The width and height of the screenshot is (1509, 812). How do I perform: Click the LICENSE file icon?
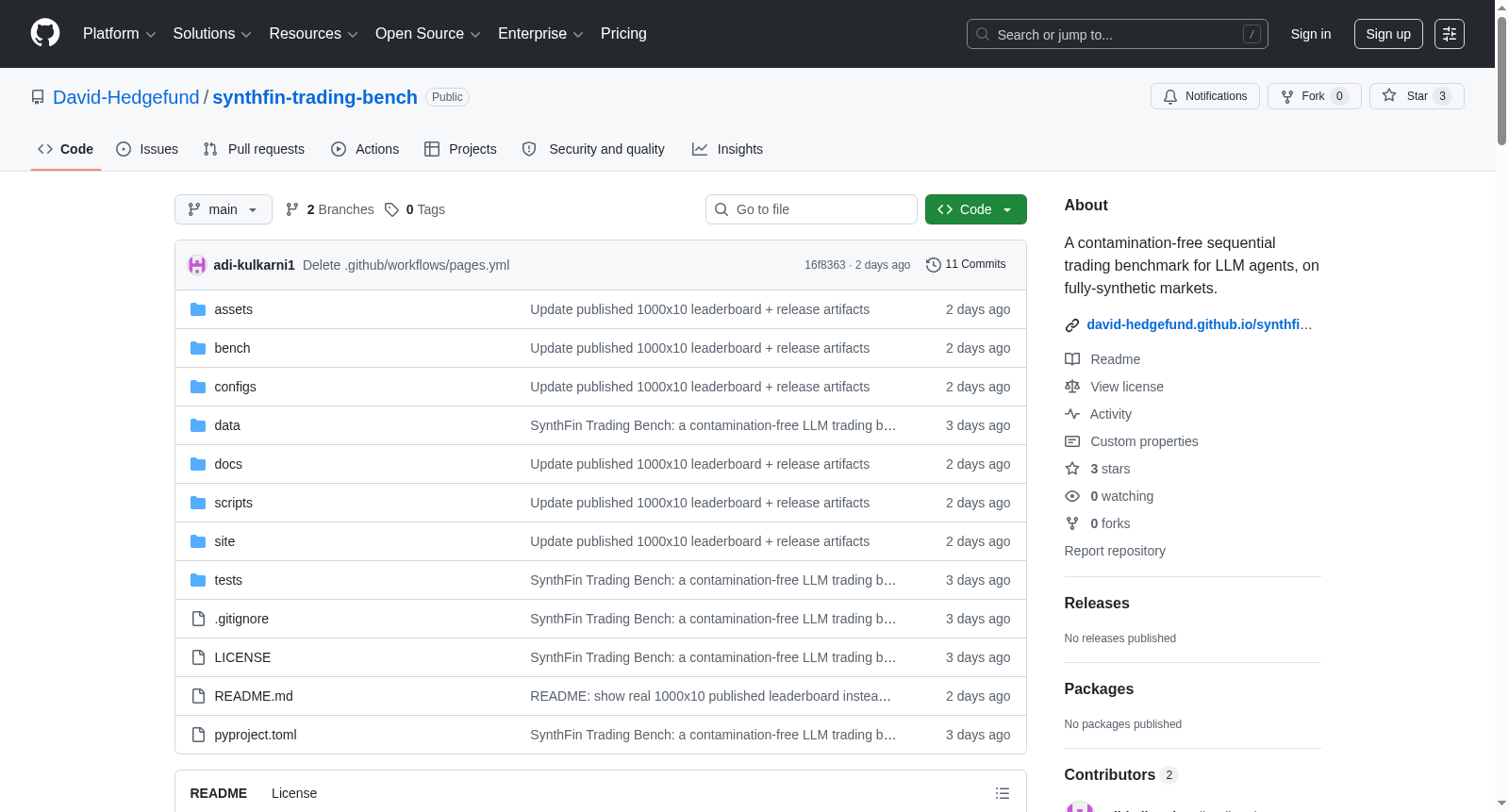pyautogui.click(x=198, y=657)
